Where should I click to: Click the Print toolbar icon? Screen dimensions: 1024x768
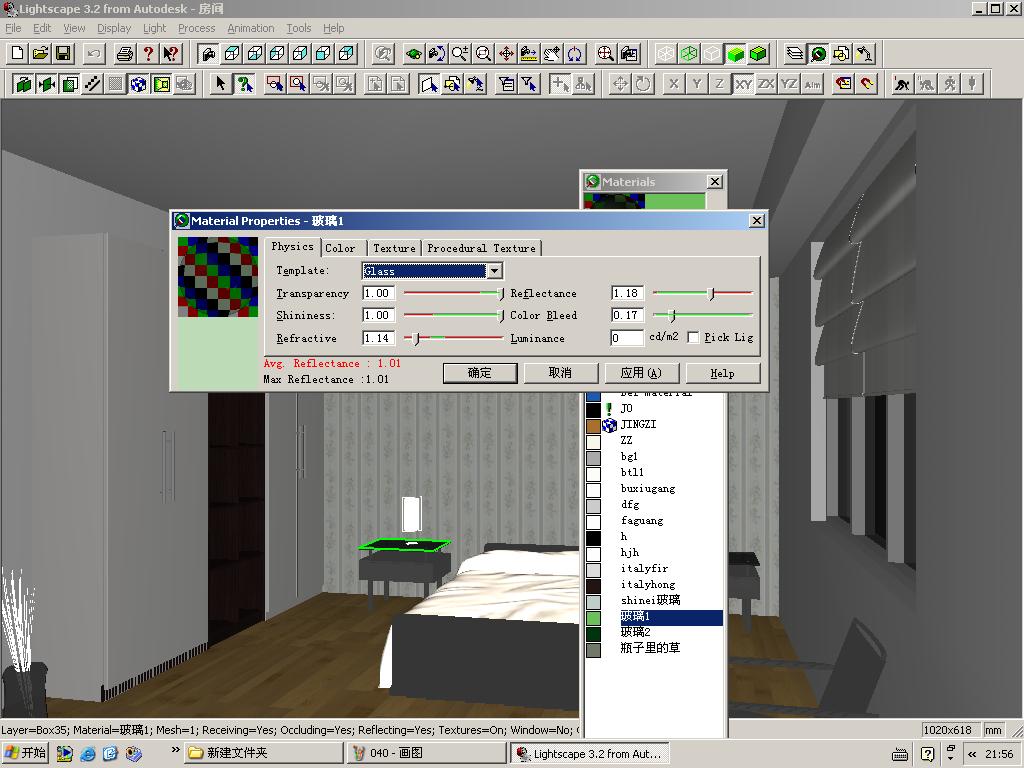pos(124,53)
